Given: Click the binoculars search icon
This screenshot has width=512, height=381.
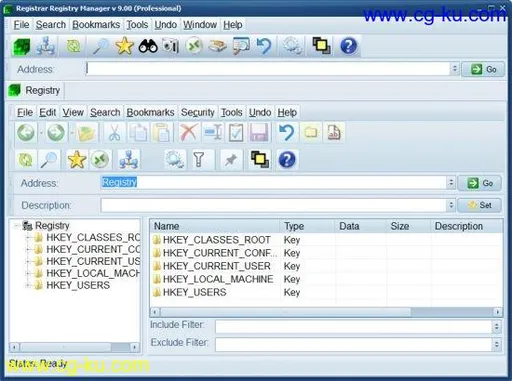Looking at the screenshot, I should point(148,46).
